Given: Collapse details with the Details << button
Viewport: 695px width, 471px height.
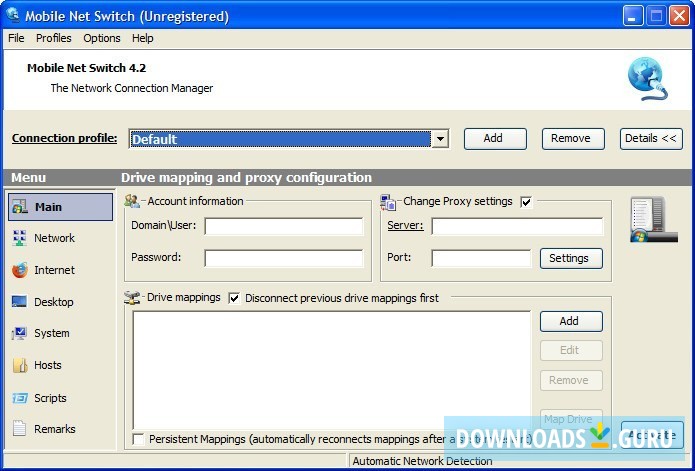Looking at the screenshot, I should point(651,139).
